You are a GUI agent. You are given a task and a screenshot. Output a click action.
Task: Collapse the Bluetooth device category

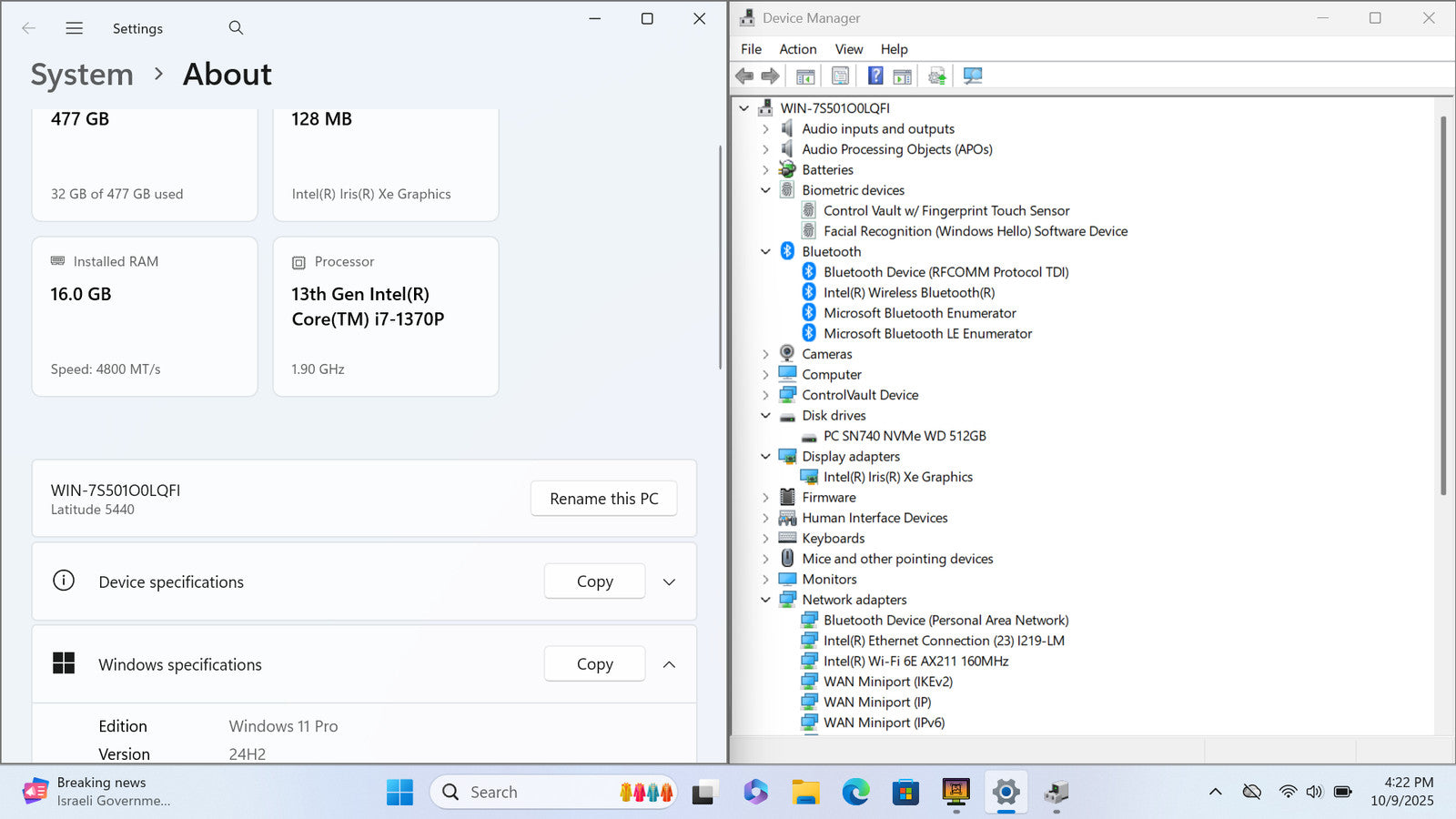[765, 252]
